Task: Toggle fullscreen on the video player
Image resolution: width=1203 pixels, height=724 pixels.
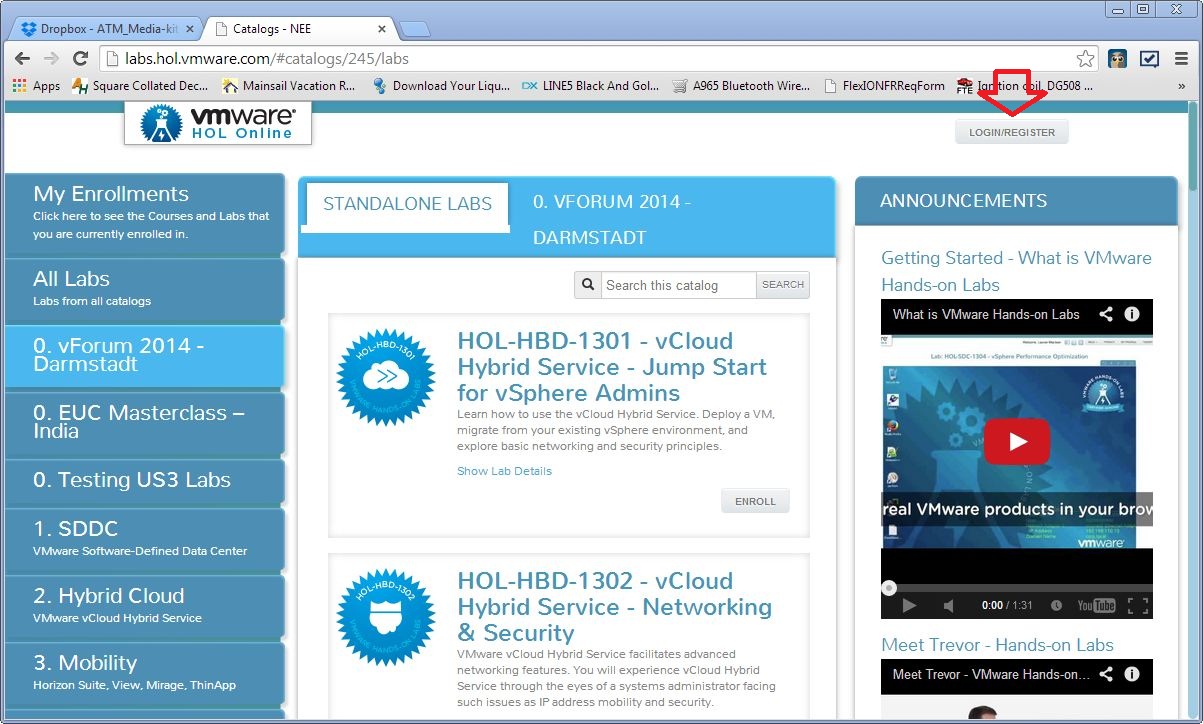Action: [x=1137, y=605]
